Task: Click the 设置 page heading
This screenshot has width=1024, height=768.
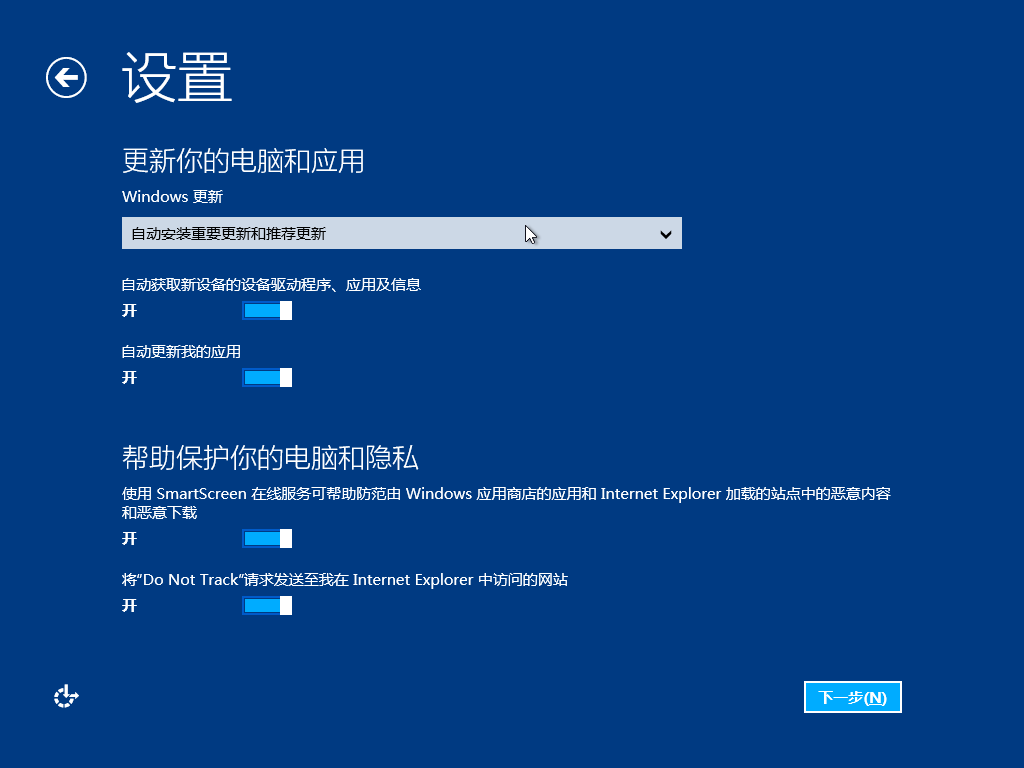Action: [x=176, y=77]
